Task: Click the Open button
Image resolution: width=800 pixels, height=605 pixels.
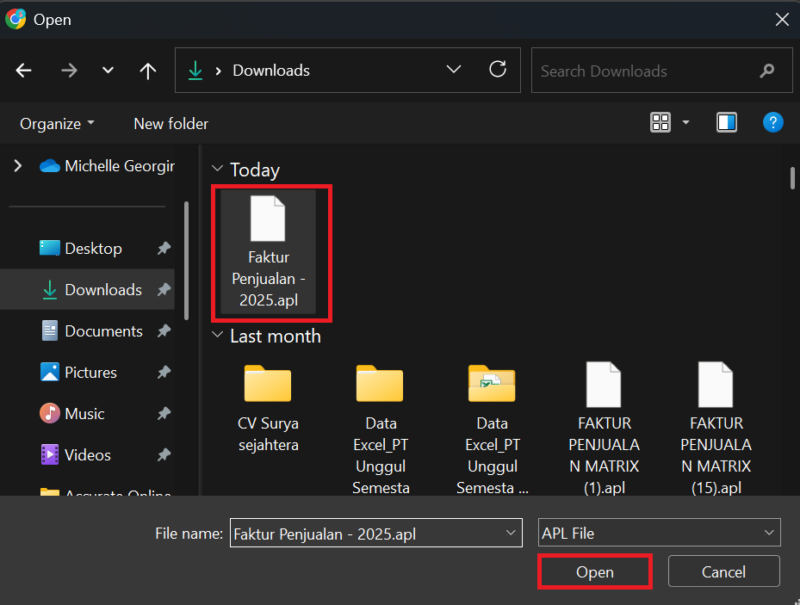Action: click(x=595, y=572)
